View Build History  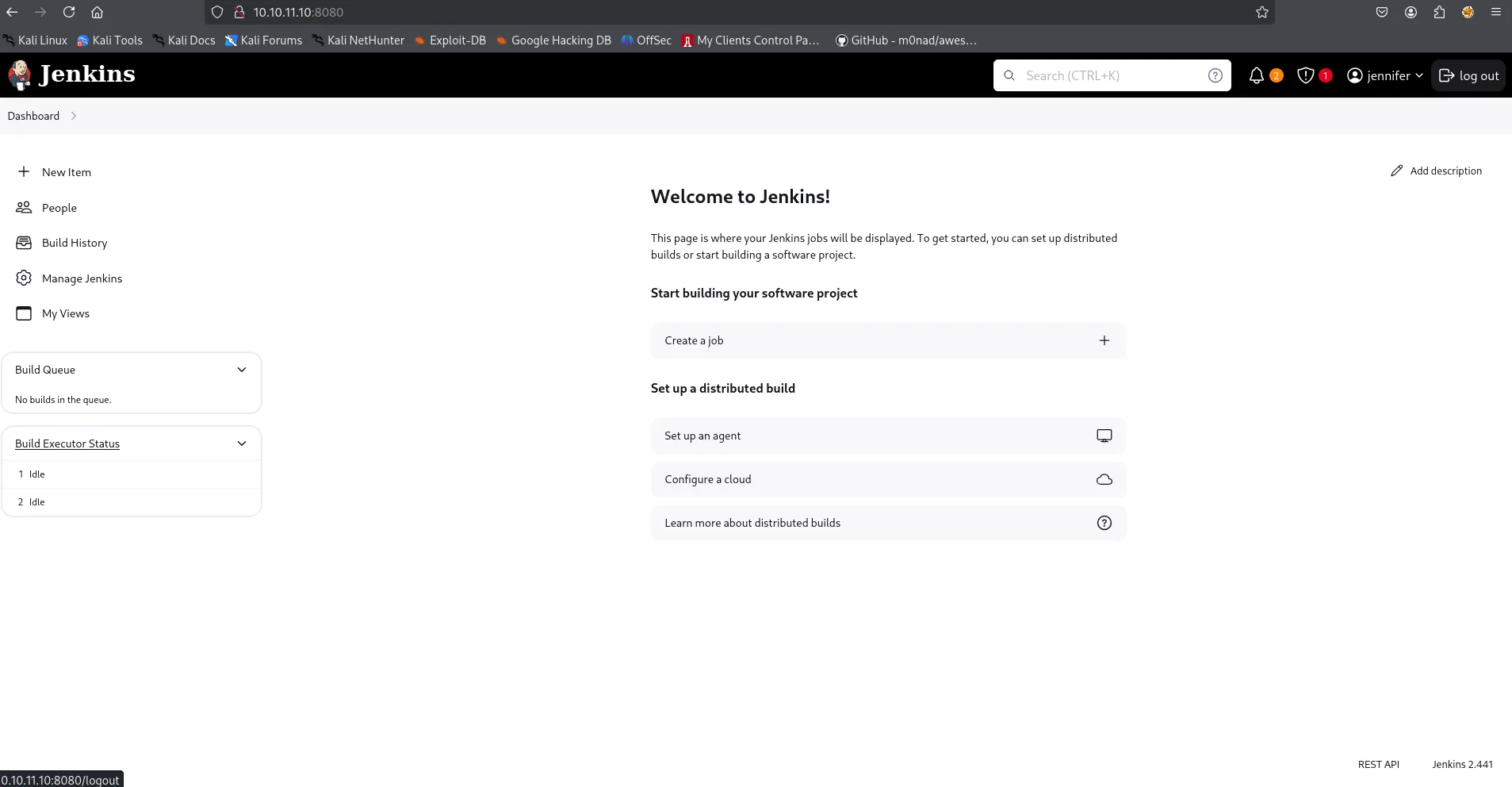pos(75,243)
